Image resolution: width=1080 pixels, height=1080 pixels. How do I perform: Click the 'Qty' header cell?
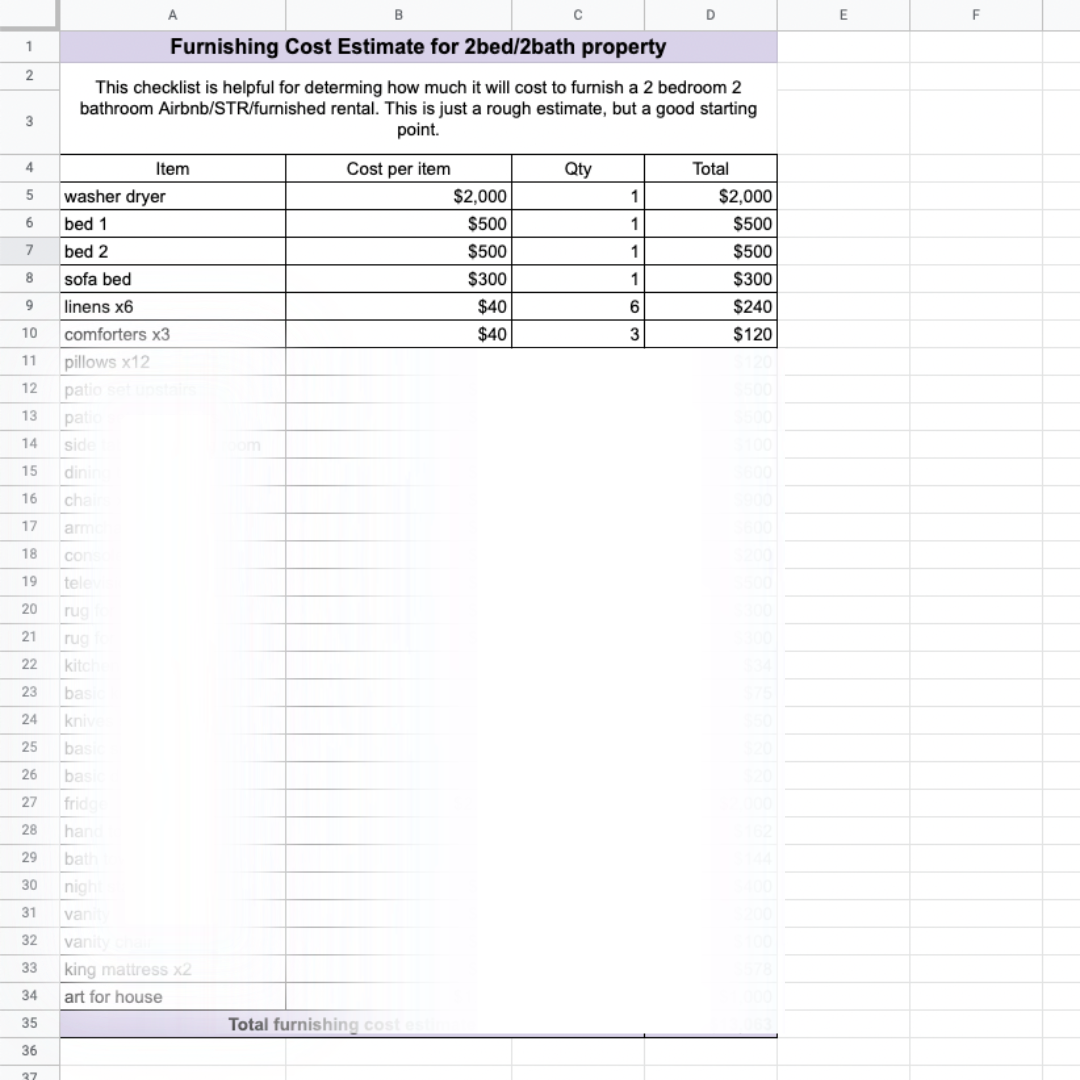click(577, 169)
